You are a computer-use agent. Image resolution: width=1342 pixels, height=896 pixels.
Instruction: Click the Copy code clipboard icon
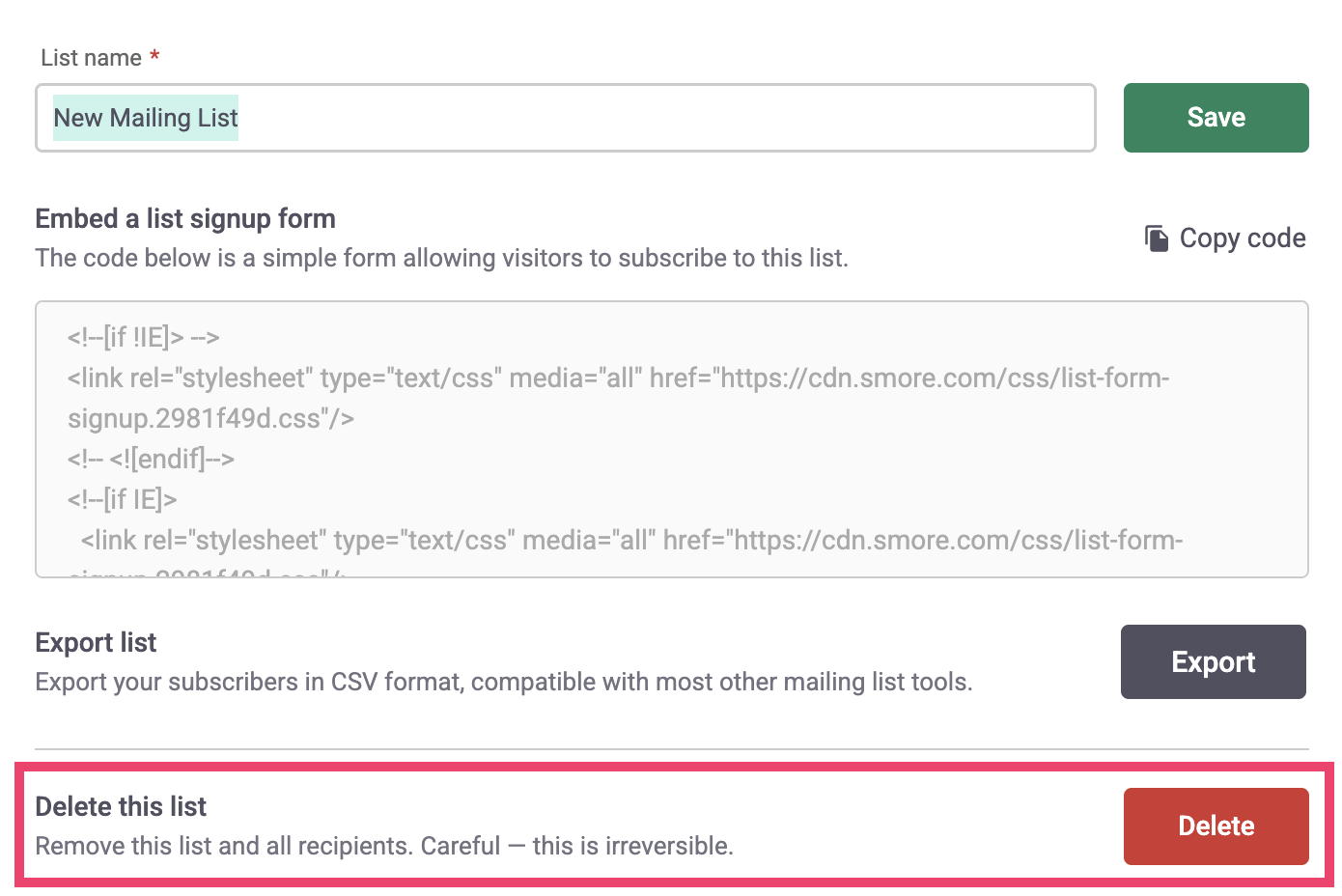point(1156,238)
